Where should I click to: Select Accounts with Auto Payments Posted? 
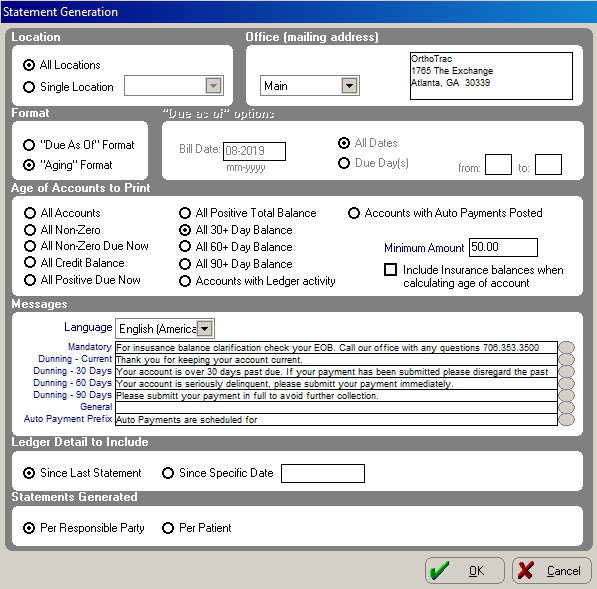coord(354,213)
